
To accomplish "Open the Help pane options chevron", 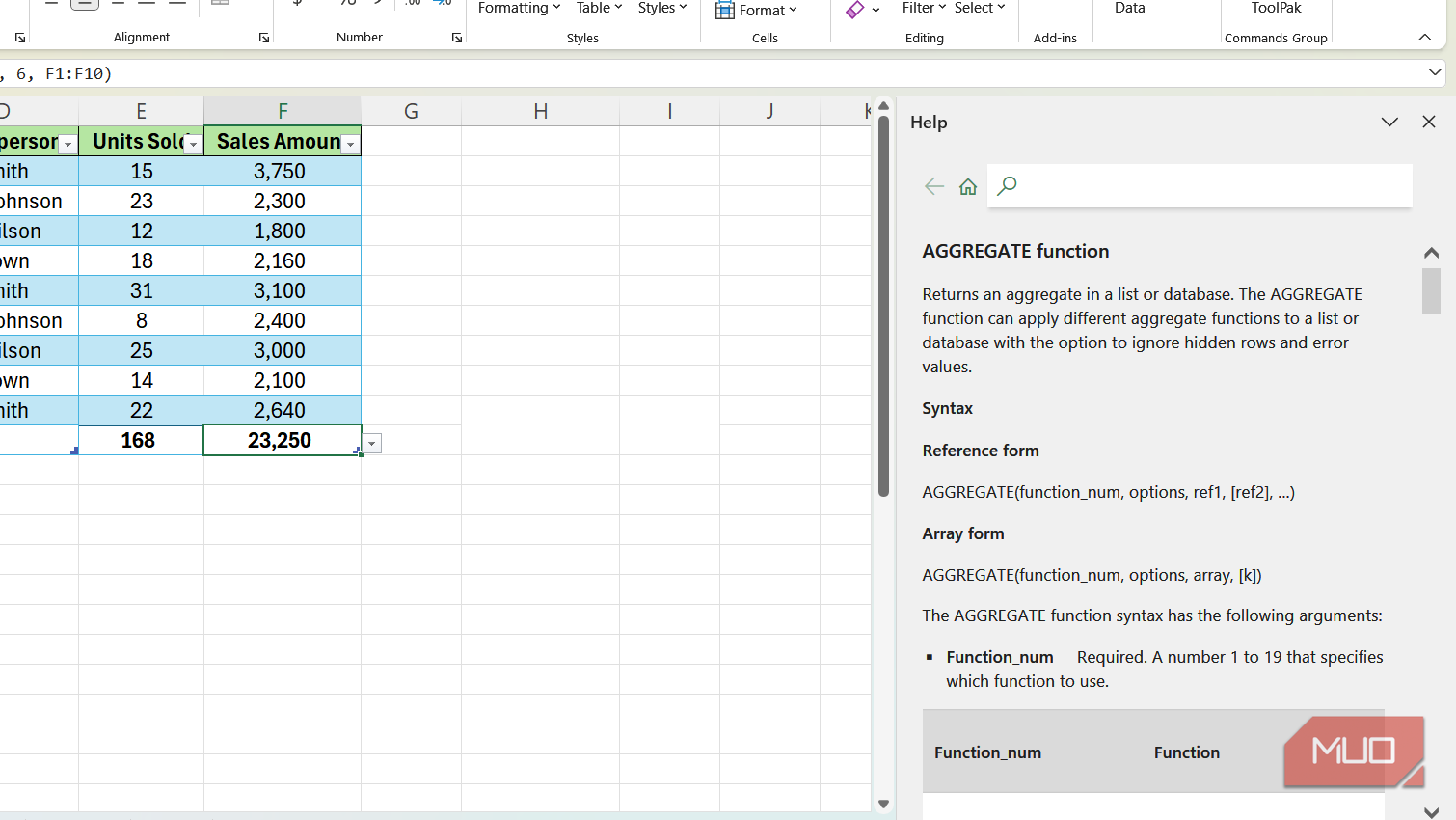I will tap(1389, 122).
